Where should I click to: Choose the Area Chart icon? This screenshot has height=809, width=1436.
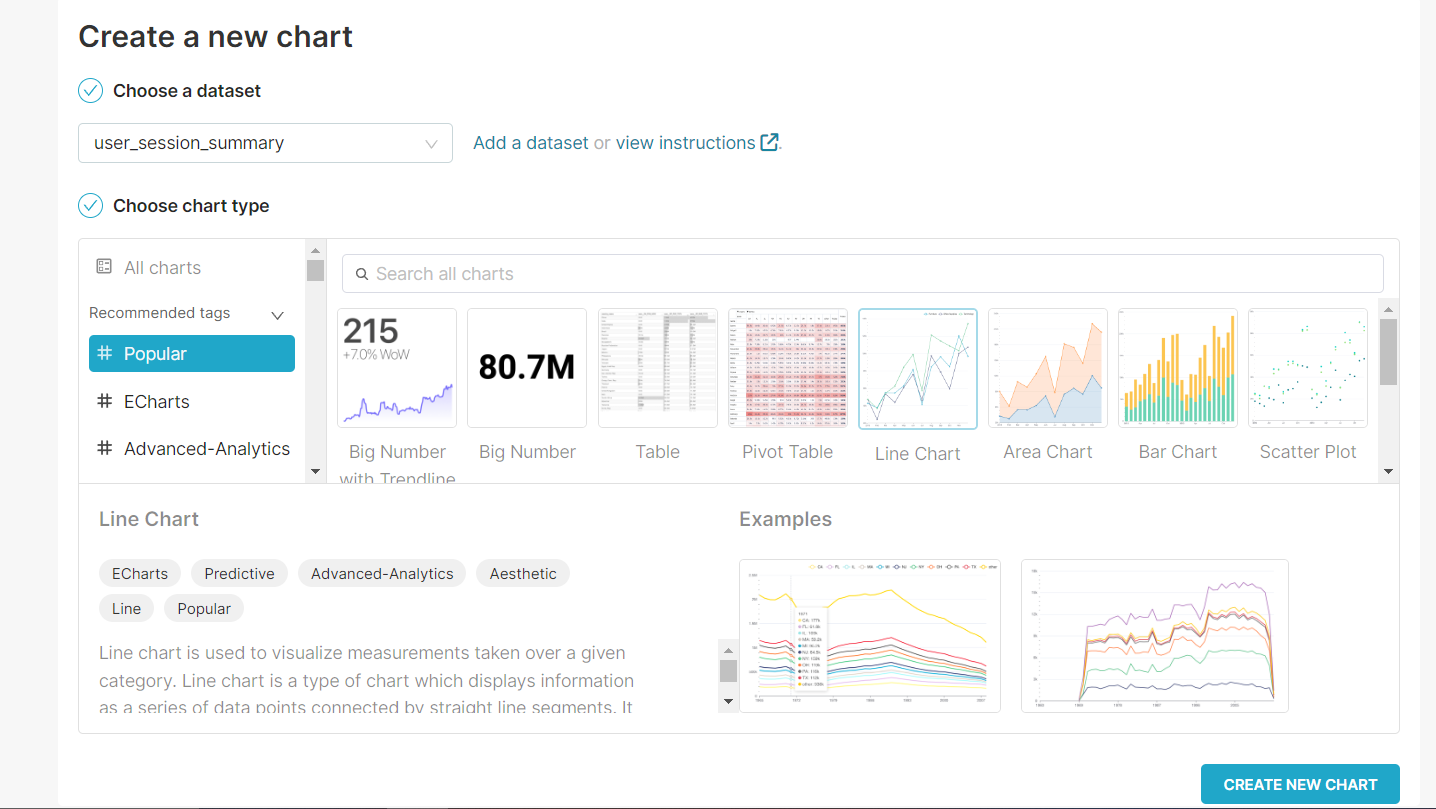[1048, 368]
